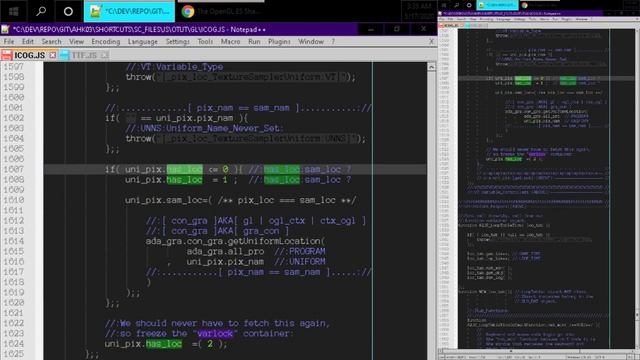
Task: Click "//:UNIFORM" comment
Action: pos(300,261)
